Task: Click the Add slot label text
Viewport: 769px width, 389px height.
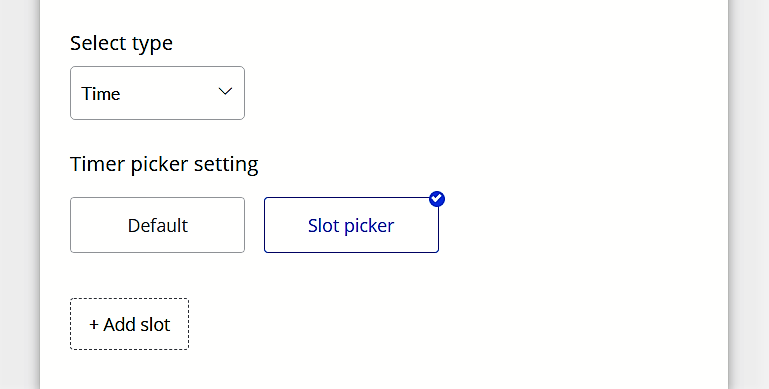Action: pyautogui.click(x=136, y=325)
